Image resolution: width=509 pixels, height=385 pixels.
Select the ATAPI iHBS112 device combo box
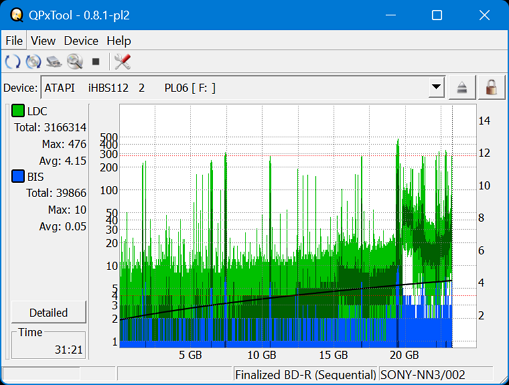[x=243, y=88]
